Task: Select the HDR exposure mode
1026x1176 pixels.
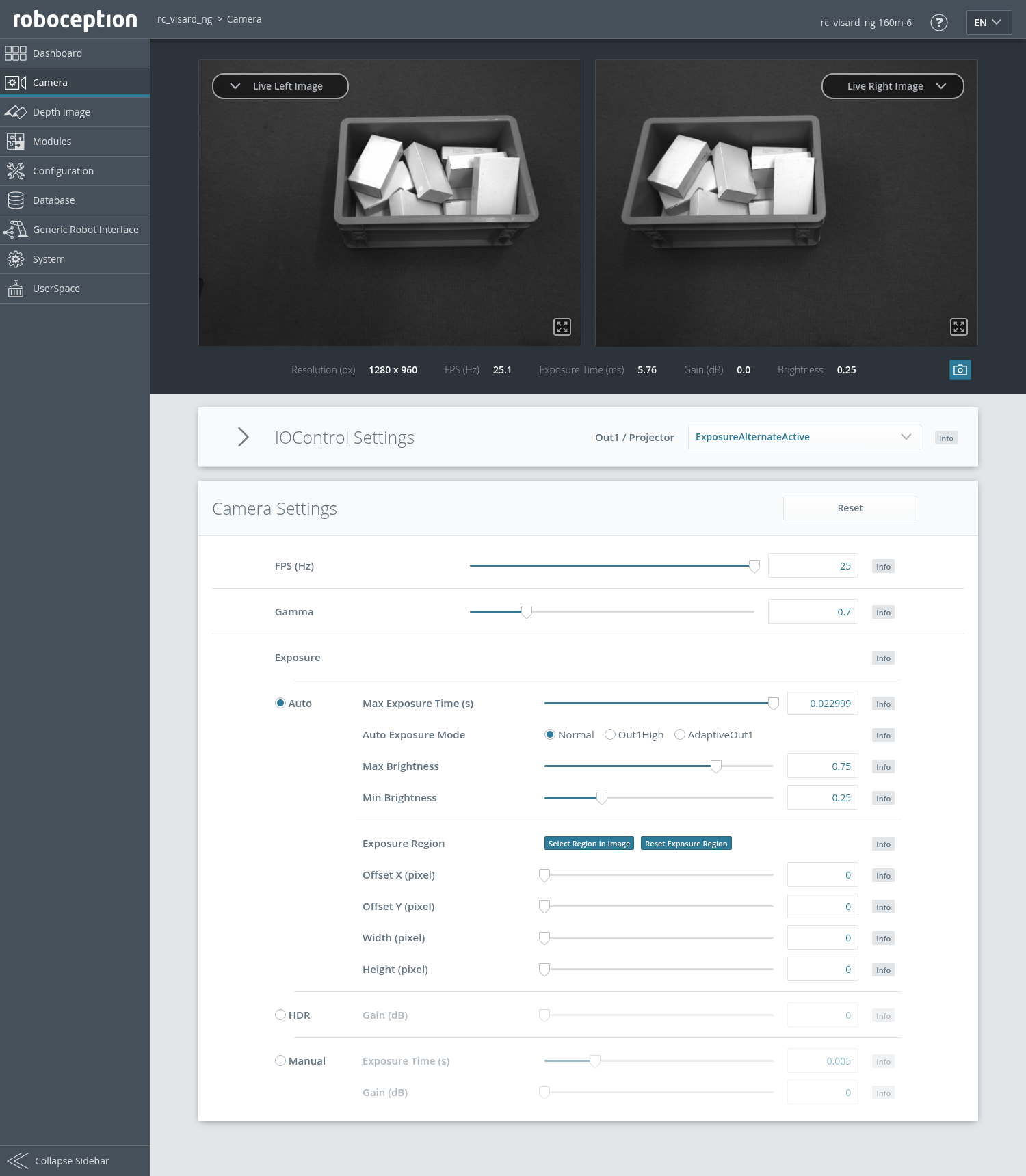Action: [x=280, y=1015]
